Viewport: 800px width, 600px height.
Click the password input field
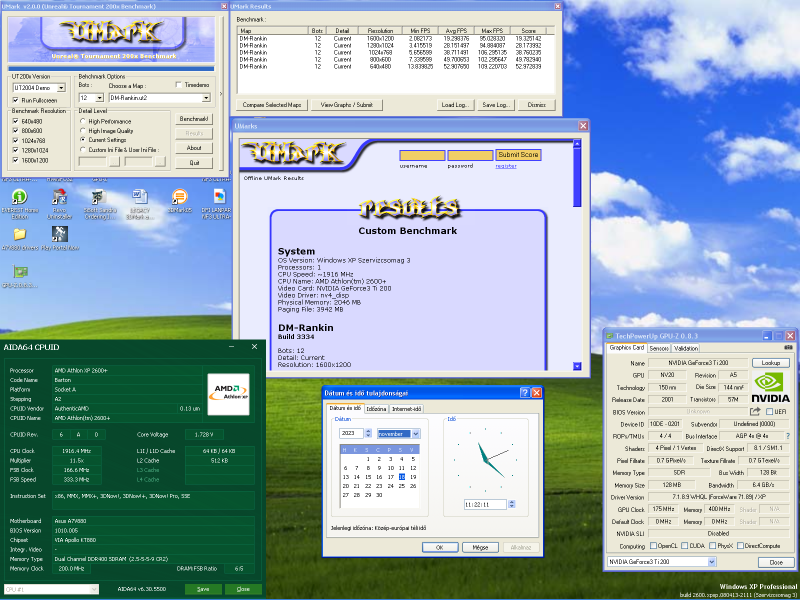coord(470,155)
